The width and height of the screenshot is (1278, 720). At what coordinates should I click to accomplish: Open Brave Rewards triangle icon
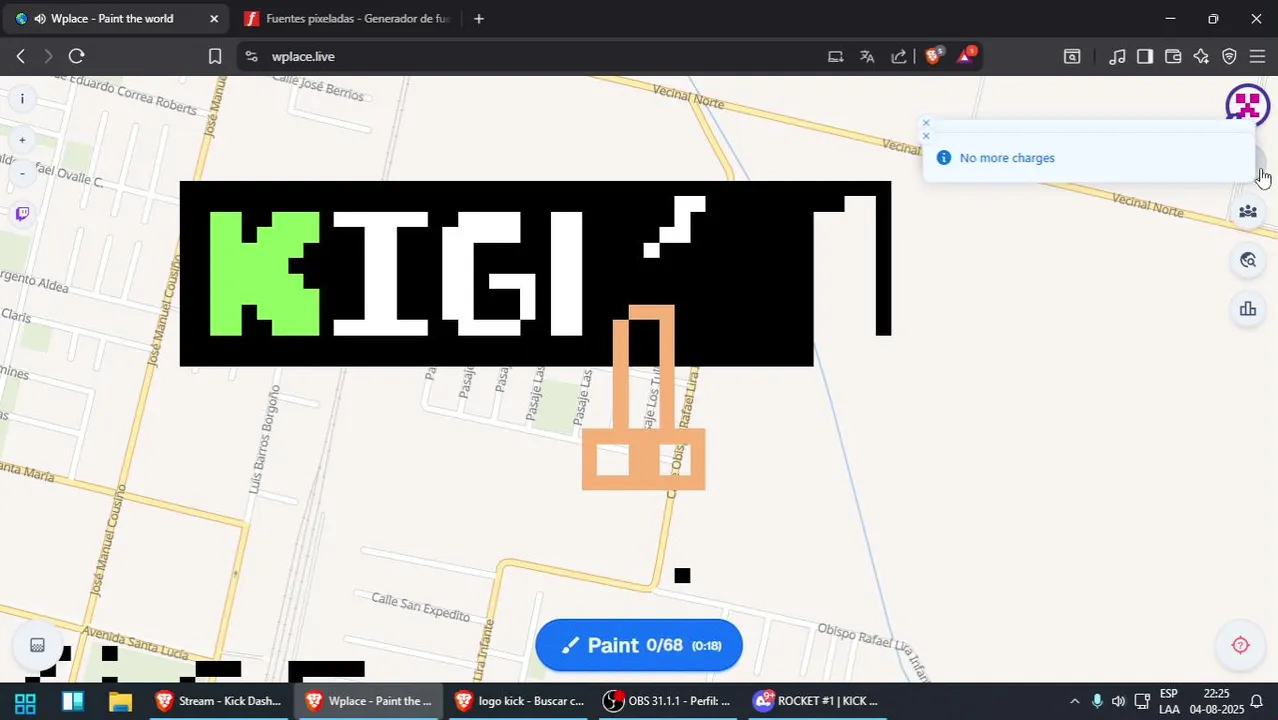pyautogui.click(x=966, y=56)
